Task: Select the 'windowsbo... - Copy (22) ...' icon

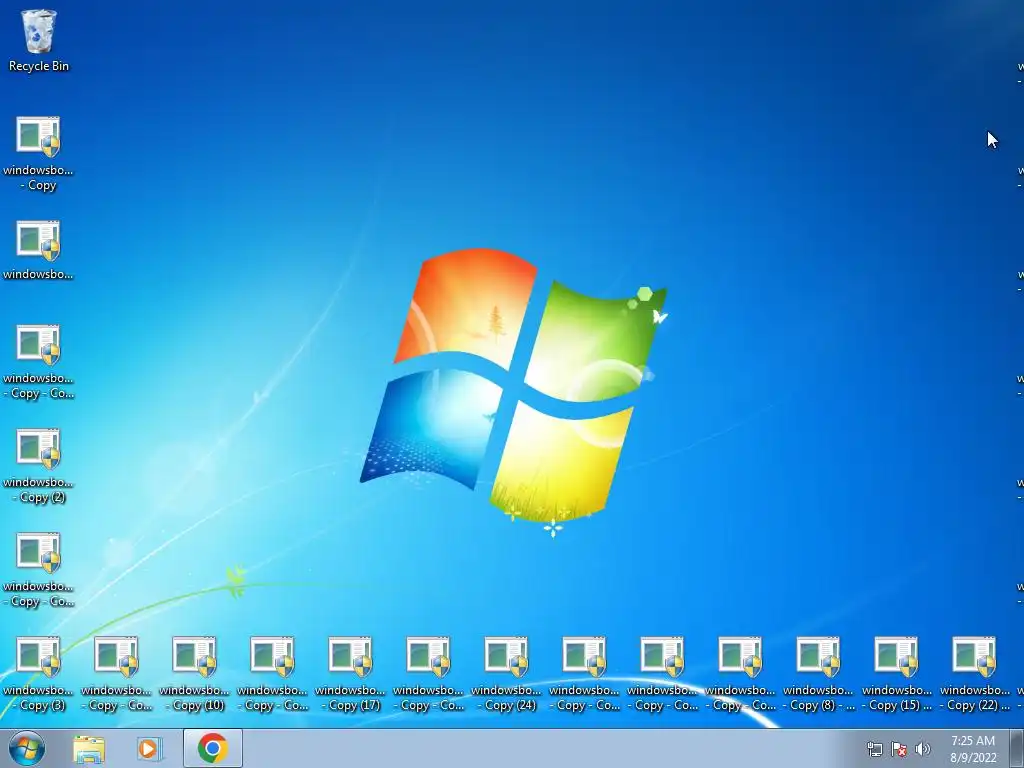Action: 974,674
